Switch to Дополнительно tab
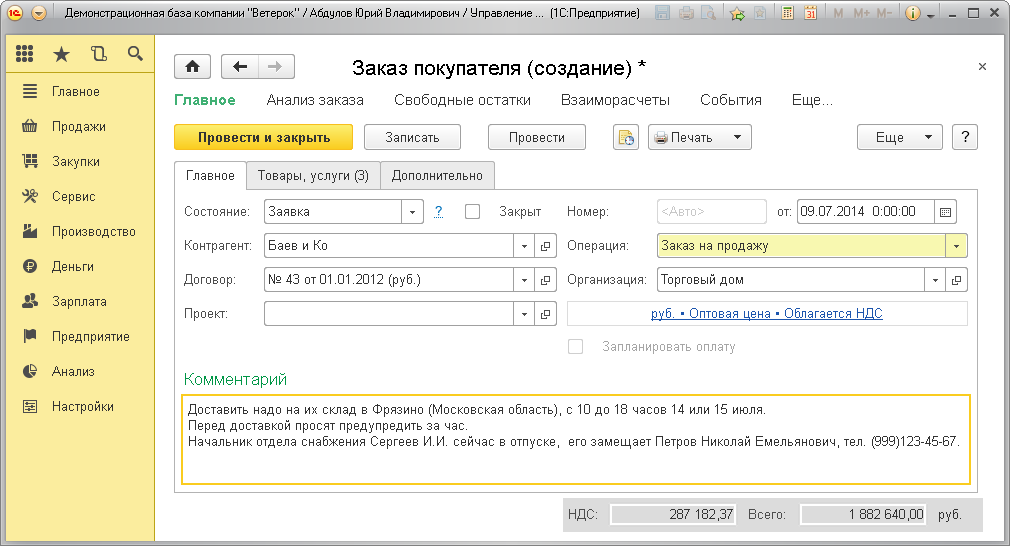 437,175
